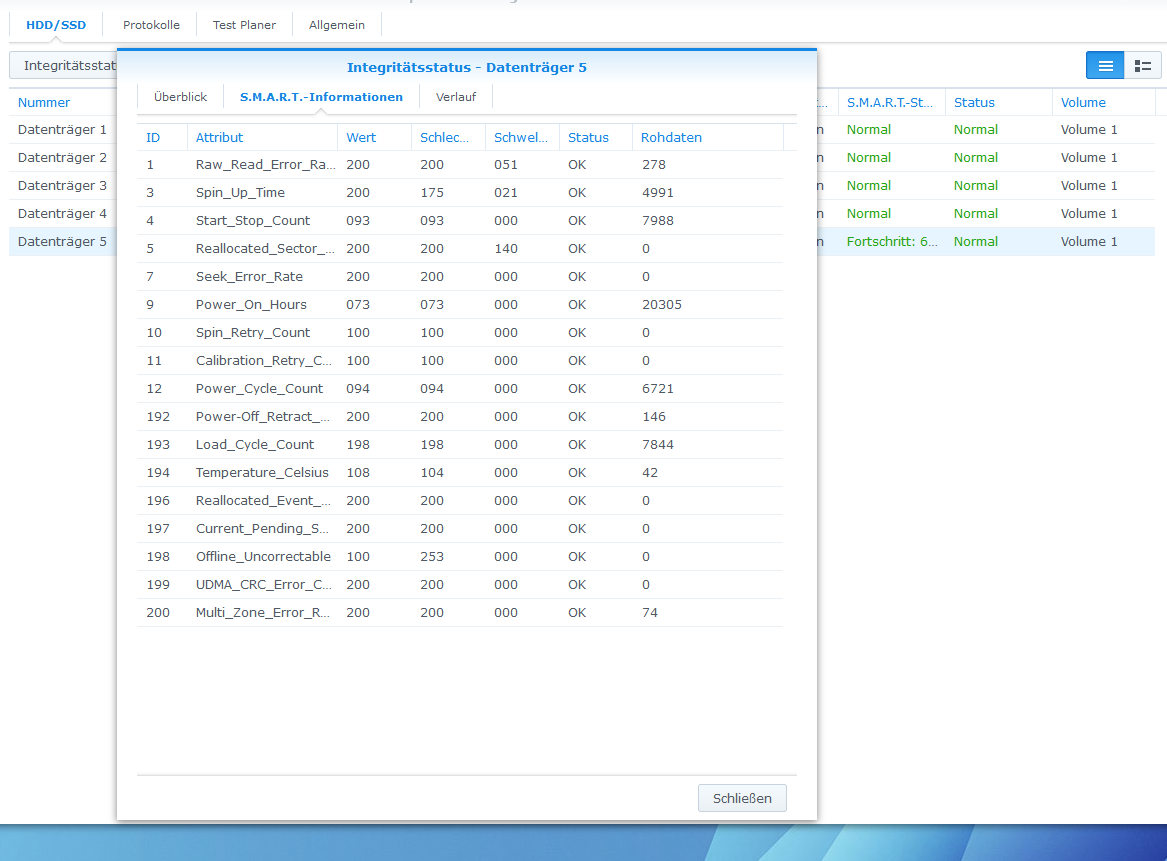Sort by Volume column header

[x=1104, y=102]
